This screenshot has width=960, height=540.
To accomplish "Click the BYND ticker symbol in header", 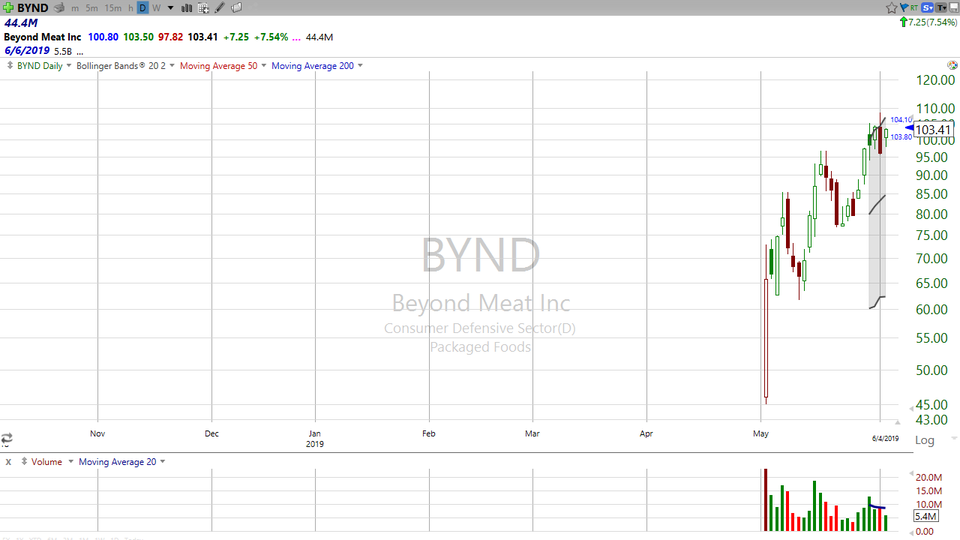I will [x=32, y=8].
